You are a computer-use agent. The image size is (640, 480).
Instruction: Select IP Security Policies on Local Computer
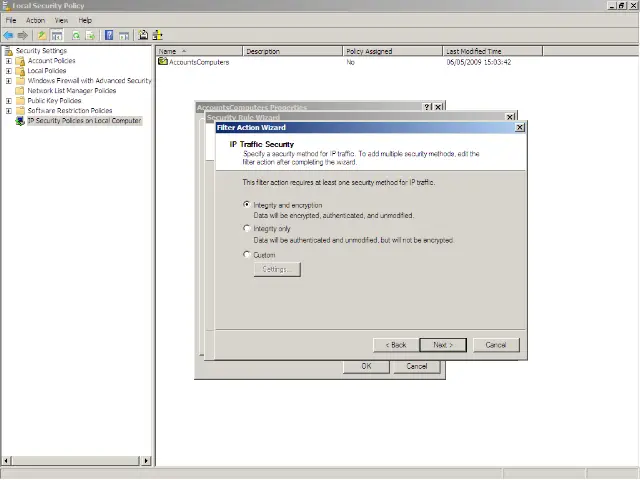point(84,121)
